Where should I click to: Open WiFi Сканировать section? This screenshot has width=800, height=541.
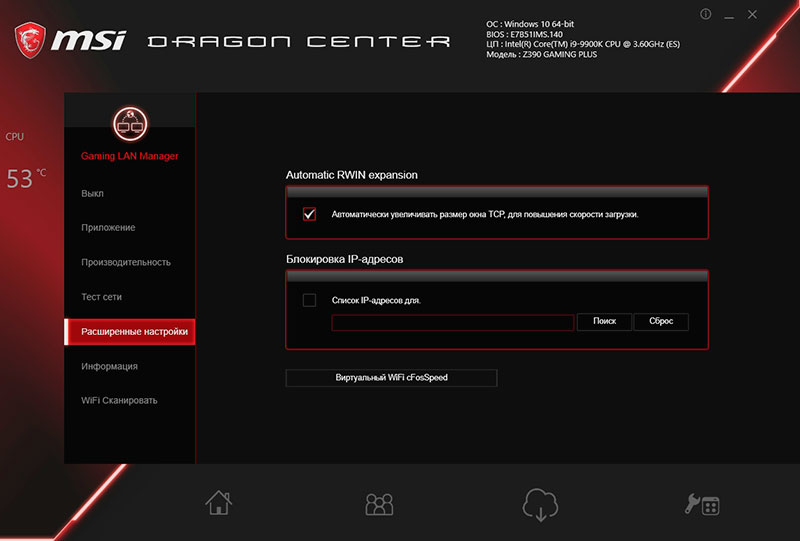click(119, 401)
